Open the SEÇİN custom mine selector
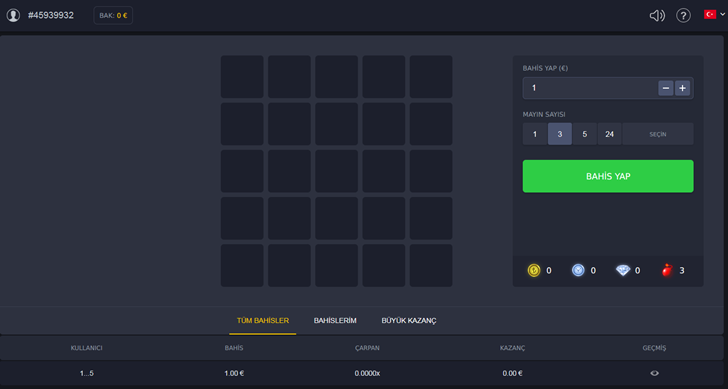The image size is (728, 389). [658, 134]
